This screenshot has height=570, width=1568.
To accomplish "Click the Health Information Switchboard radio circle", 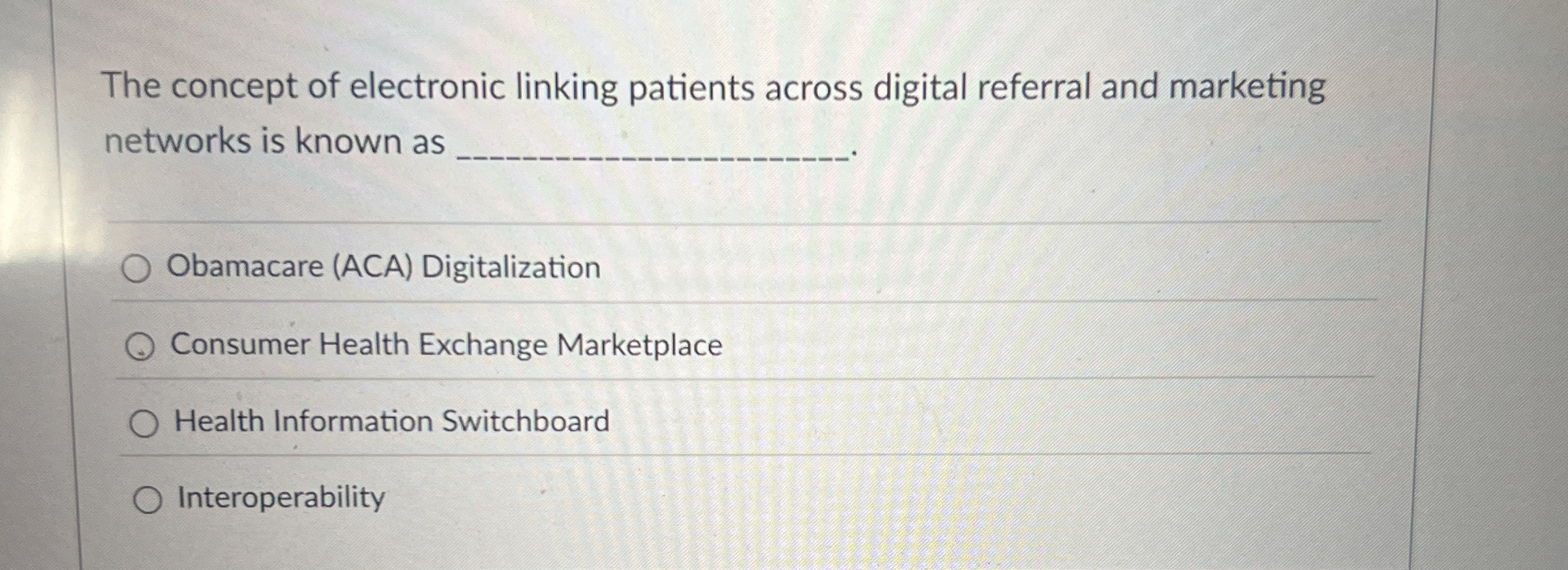I will coord(145,423).
